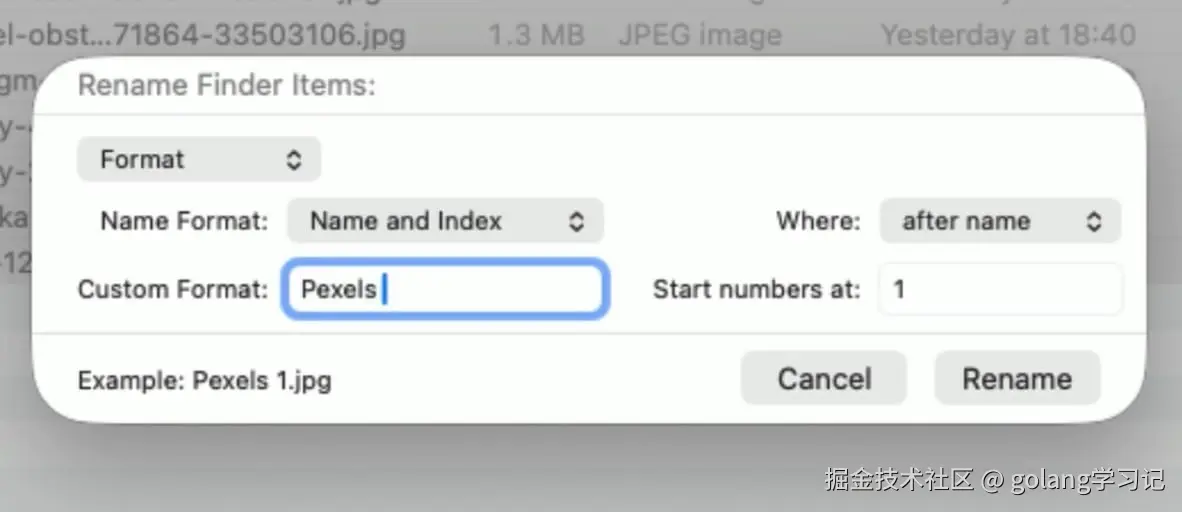The height and width of the screenshot is (512, 1182).
Task: Click the Custom Format label
Action: 173,290
